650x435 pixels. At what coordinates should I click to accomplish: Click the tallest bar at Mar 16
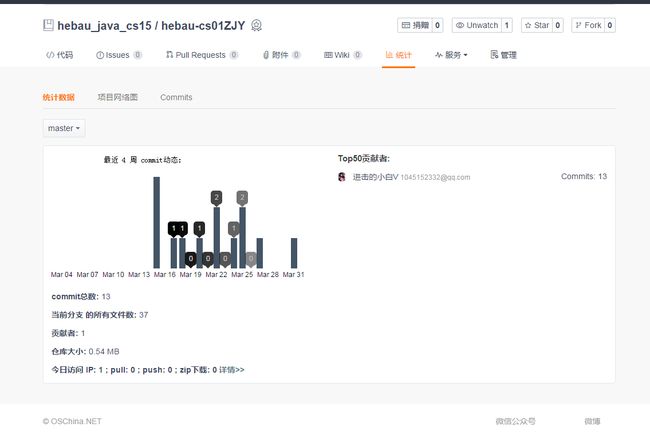156,222
